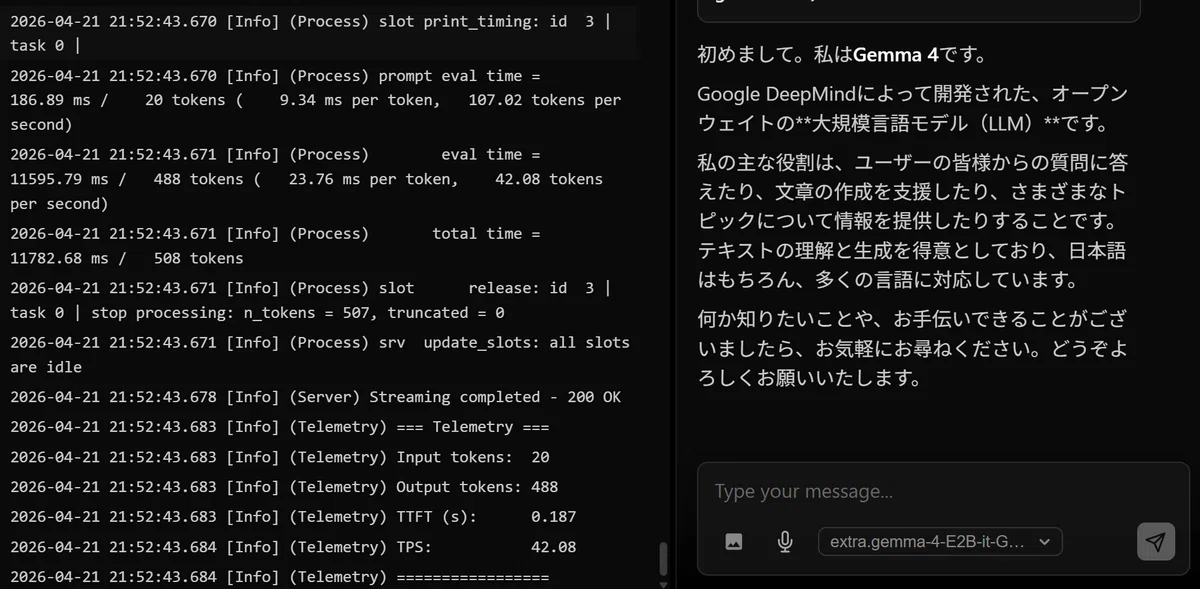Click the === Telemetry === header line
This screenshot has width=1200, height=589.
click(280, 427)
